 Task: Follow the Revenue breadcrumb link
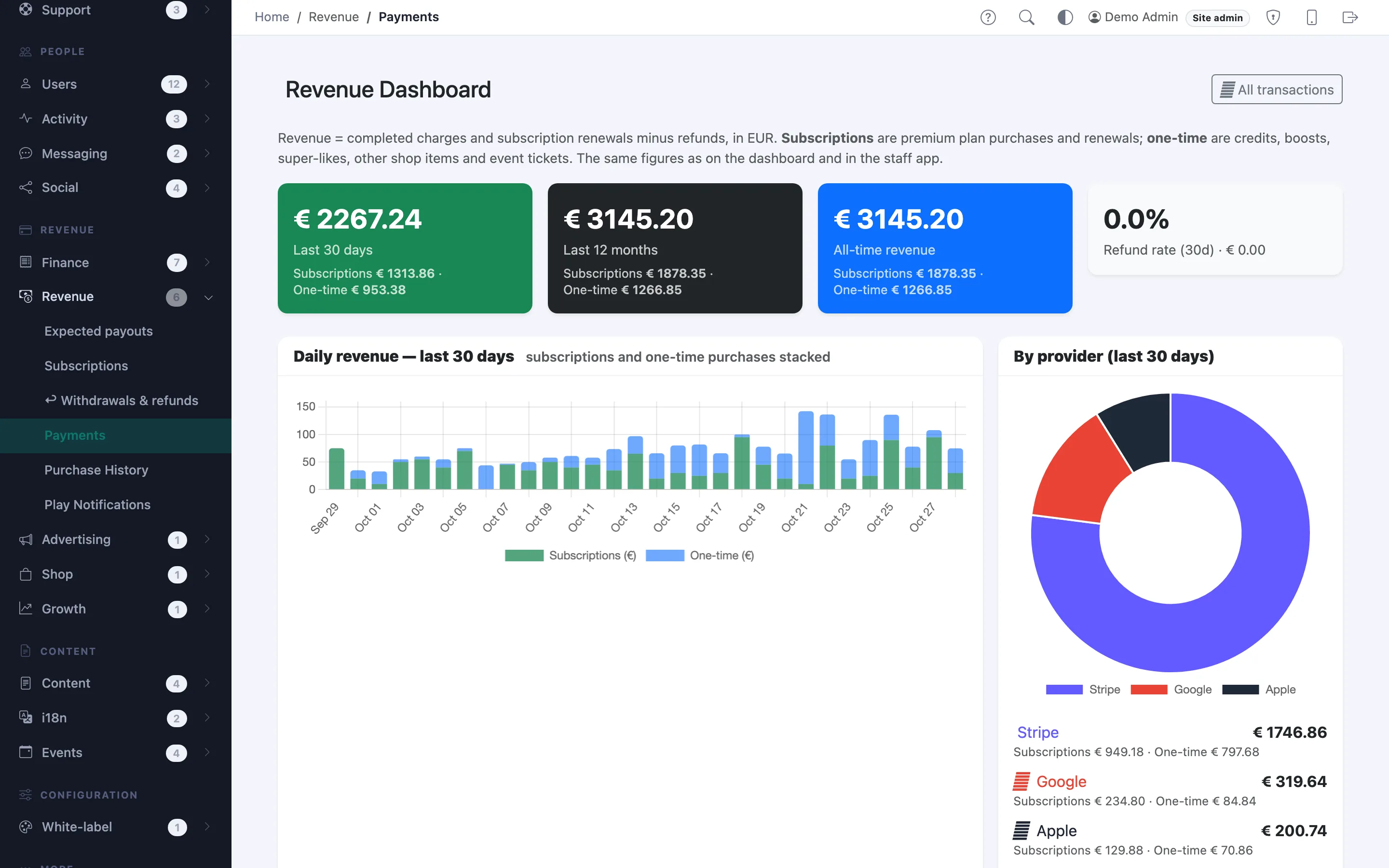coord(333,17)
